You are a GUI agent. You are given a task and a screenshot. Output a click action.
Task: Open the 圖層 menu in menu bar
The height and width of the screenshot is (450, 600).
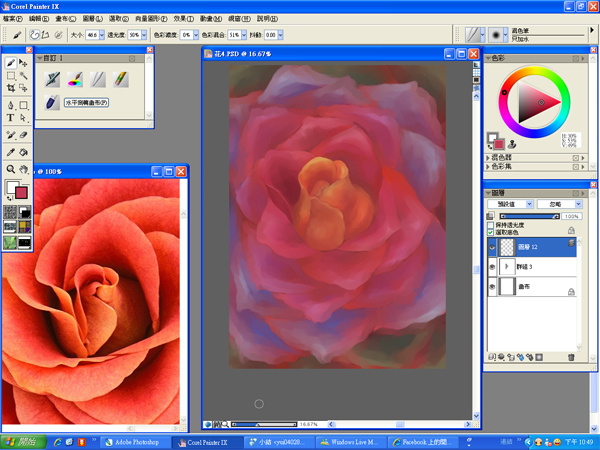tap(90, 18)
